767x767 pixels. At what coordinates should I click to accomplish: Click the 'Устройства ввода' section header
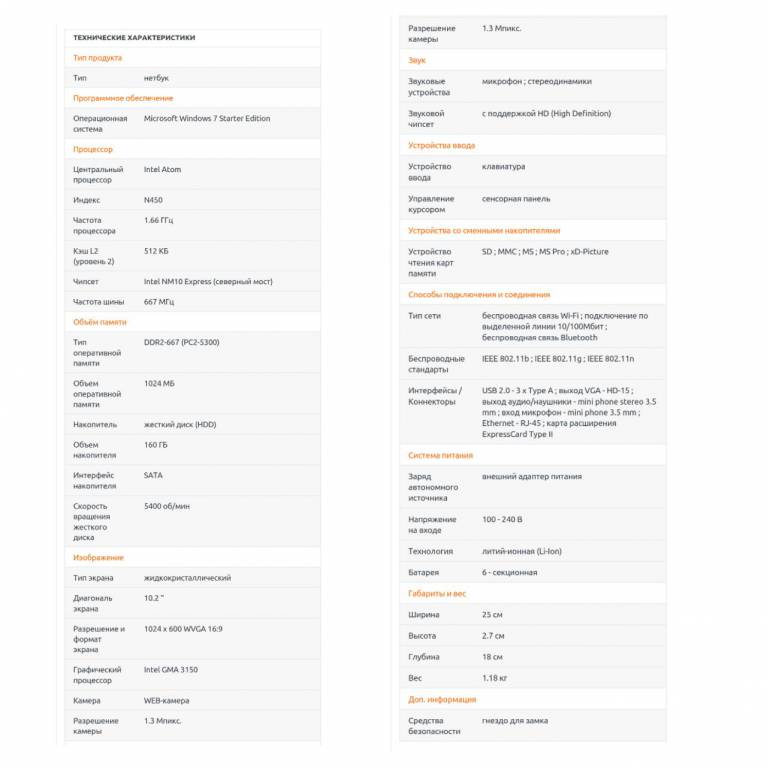pos(441,145)
